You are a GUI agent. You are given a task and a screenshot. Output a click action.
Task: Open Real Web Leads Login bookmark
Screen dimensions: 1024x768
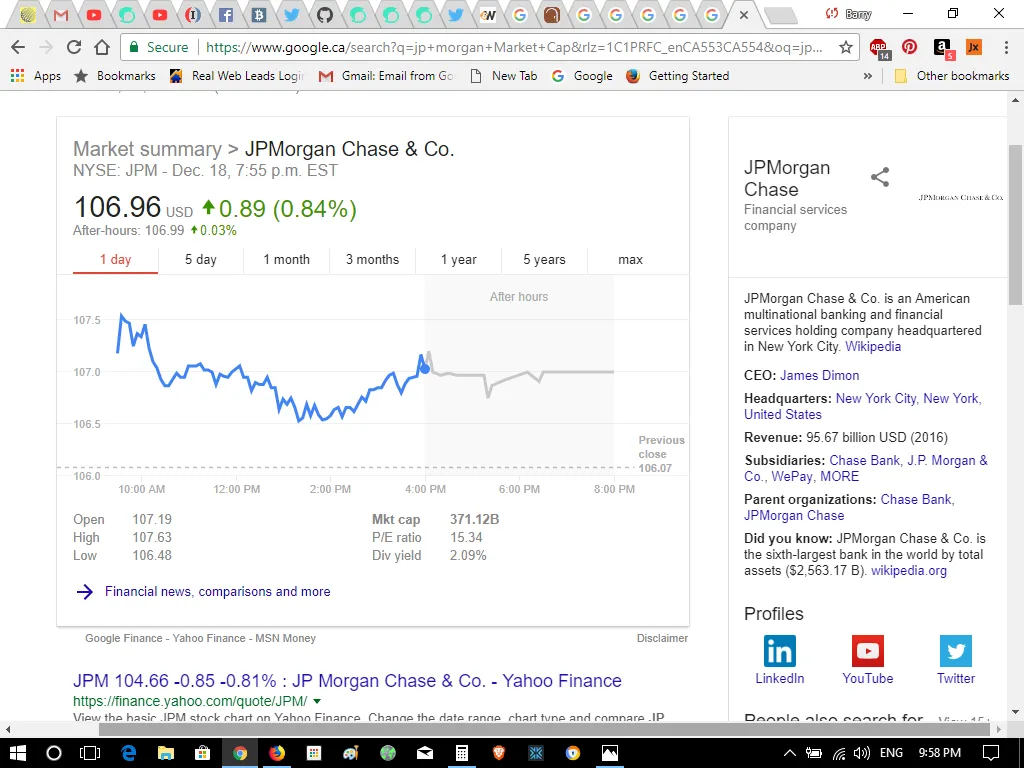(x=236, y=76)
